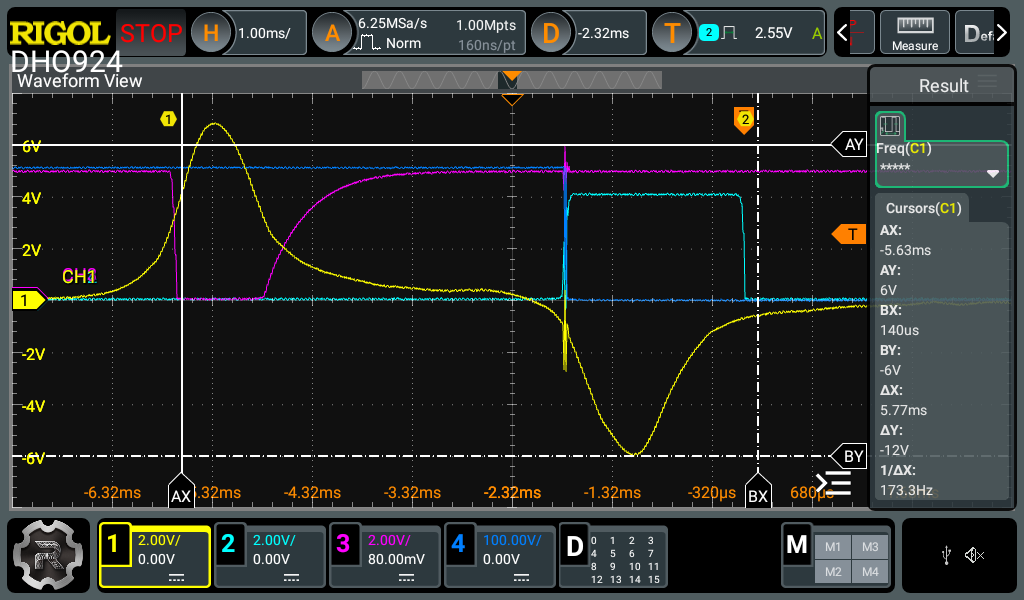Click the 1.00ms/ horizontal scale value

point(264,33)
